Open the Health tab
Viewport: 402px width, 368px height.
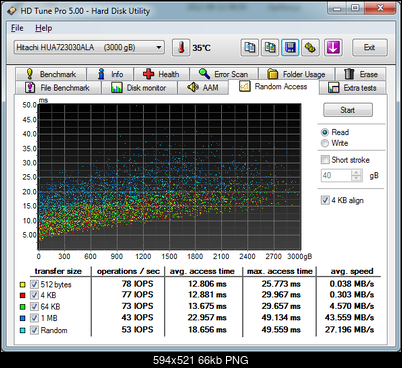161,74
